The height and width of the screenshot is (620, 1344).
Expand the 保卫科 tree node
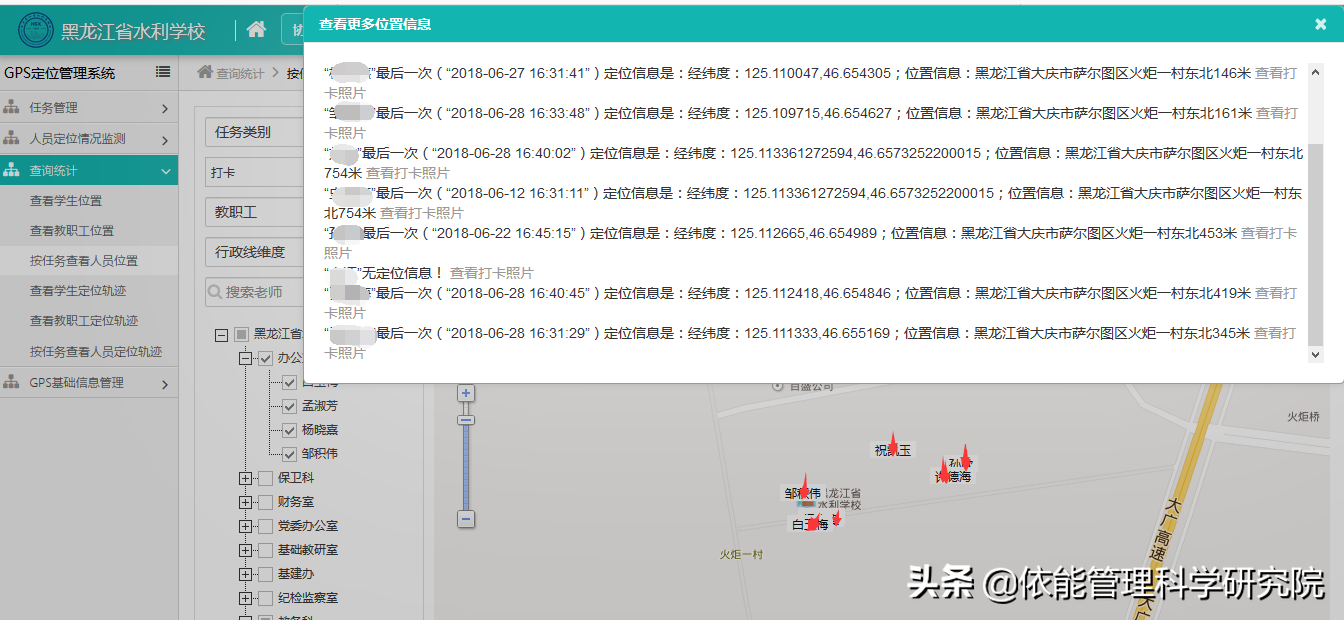(245, 478)
